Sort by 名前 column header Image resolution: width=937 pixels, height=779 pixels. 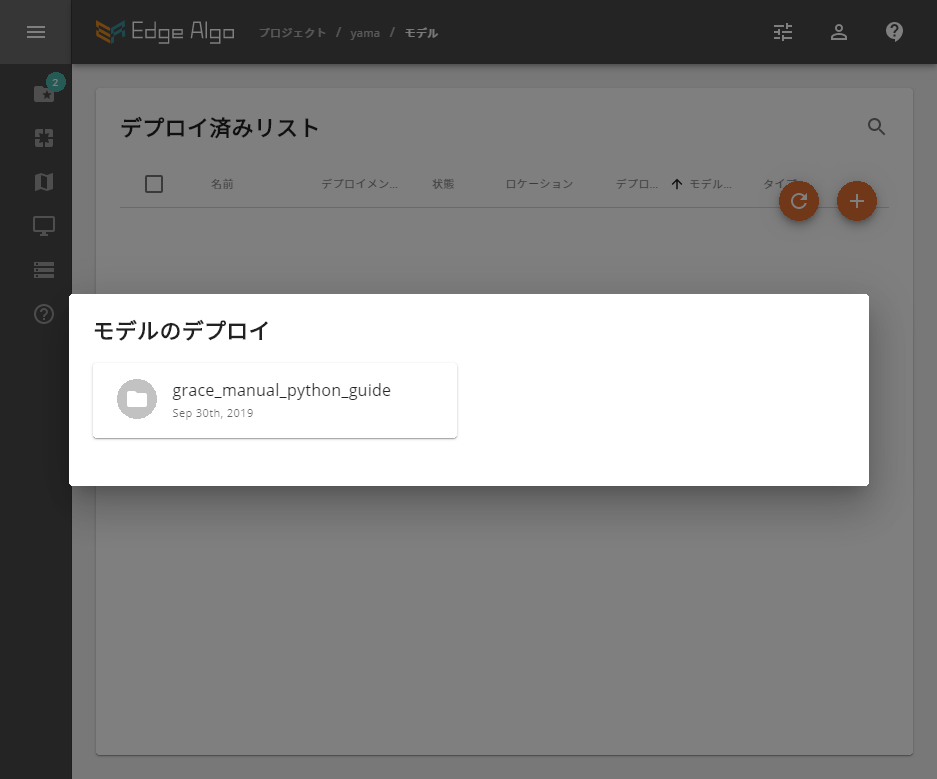point(222,184)
